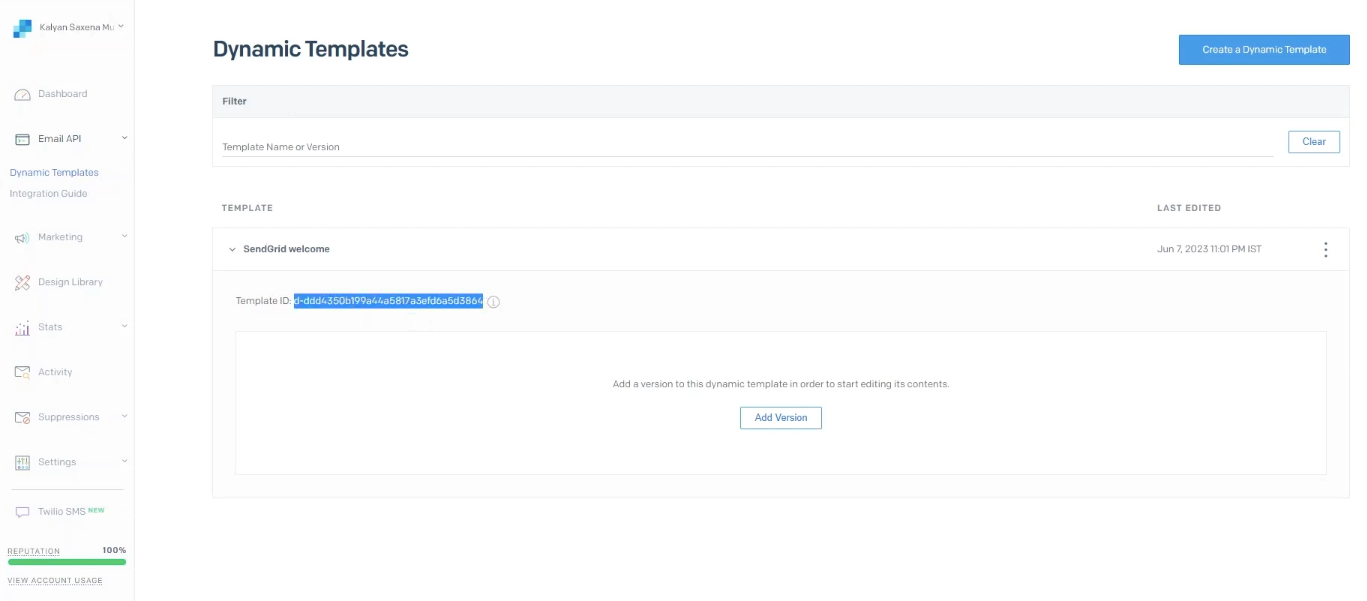1367x601 pixels.
Task: Click the info icon beside Template ID
Action: click(494, 302)
